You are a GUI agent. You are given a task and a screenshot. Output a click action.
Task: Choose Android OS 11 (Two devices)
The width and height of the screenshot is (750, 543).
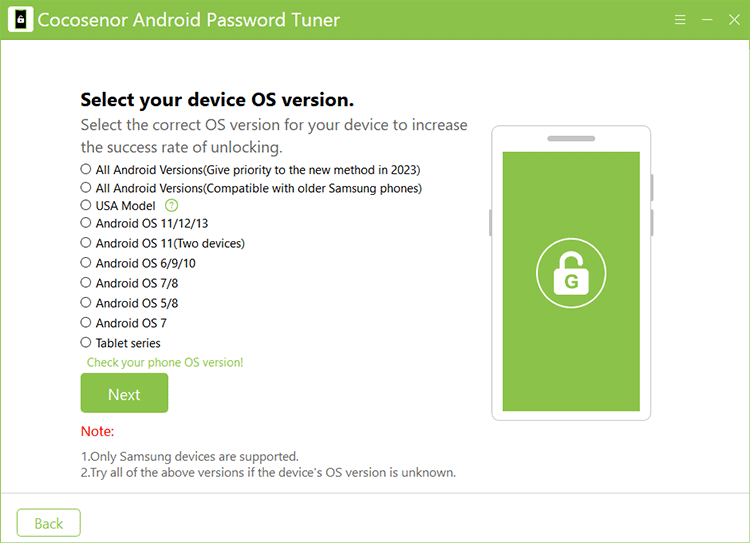(x=86, y=243)
